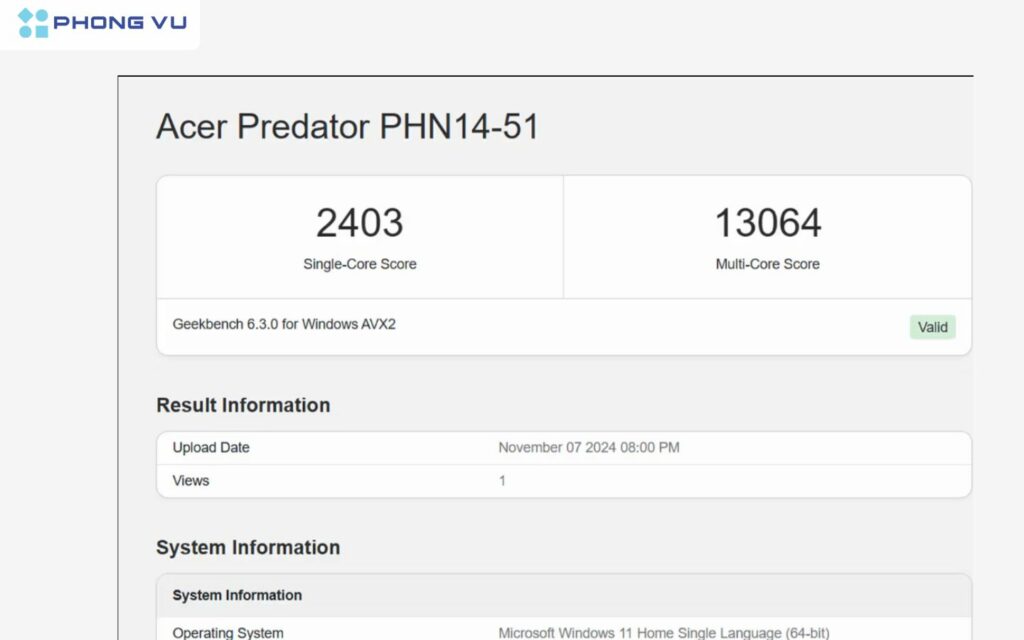
Task: Click the Multi-Core Score label
Action: [767, 264]
